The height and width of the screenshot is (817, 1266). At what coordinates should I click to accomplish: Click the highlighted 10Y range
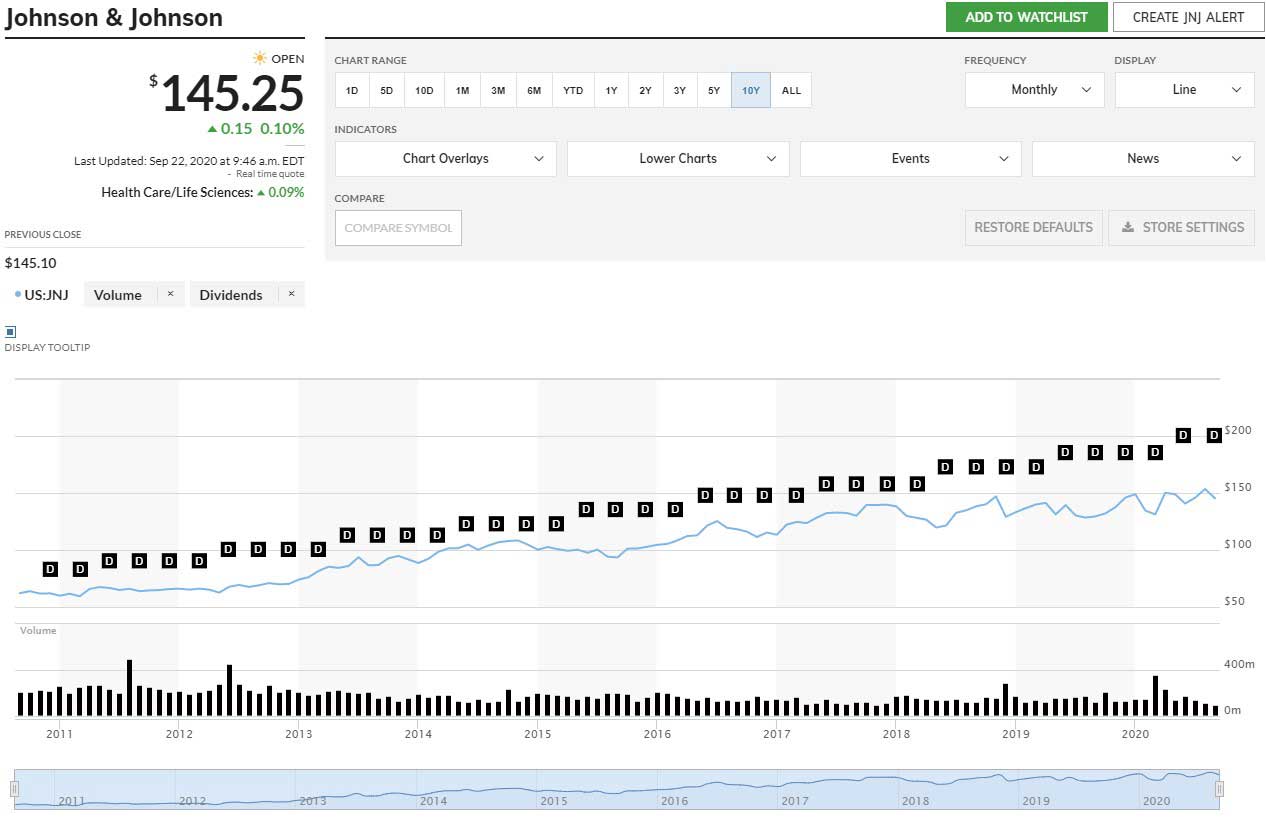pyautogui.click(x=751, y=90)
